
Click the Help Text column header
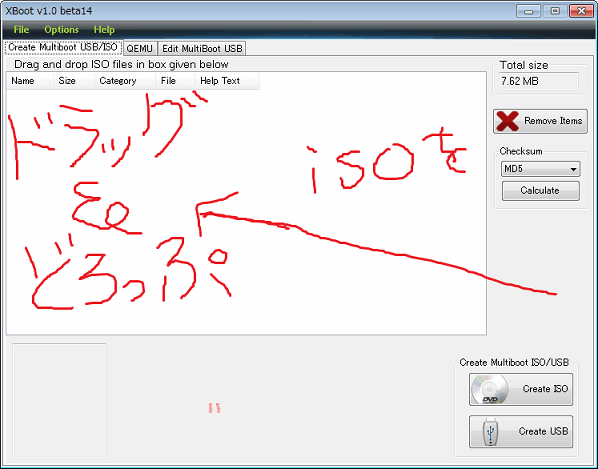(227, 81)
